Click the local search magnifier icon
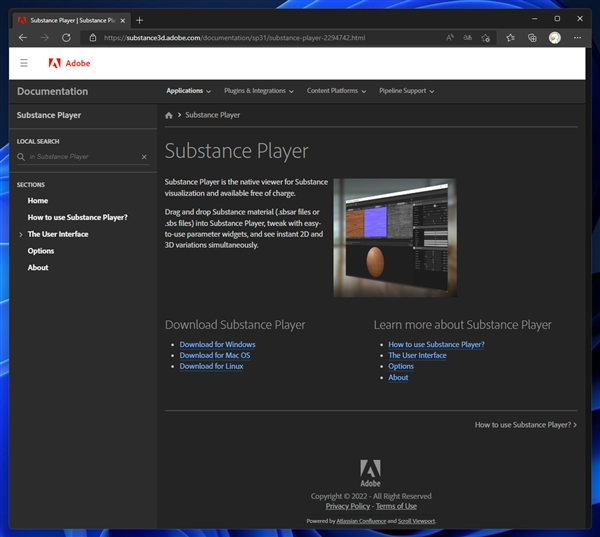 click(21, 157)
